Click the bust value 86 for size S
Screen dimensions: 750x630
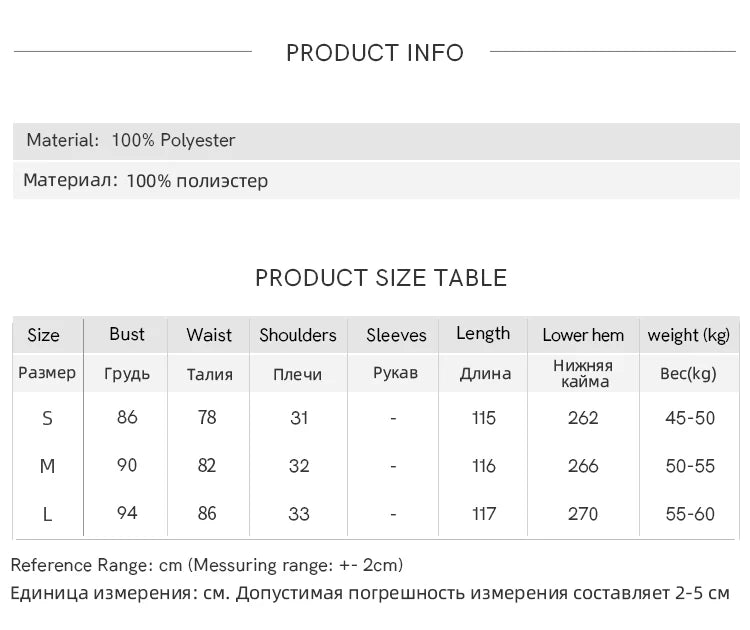click(127, 417)
